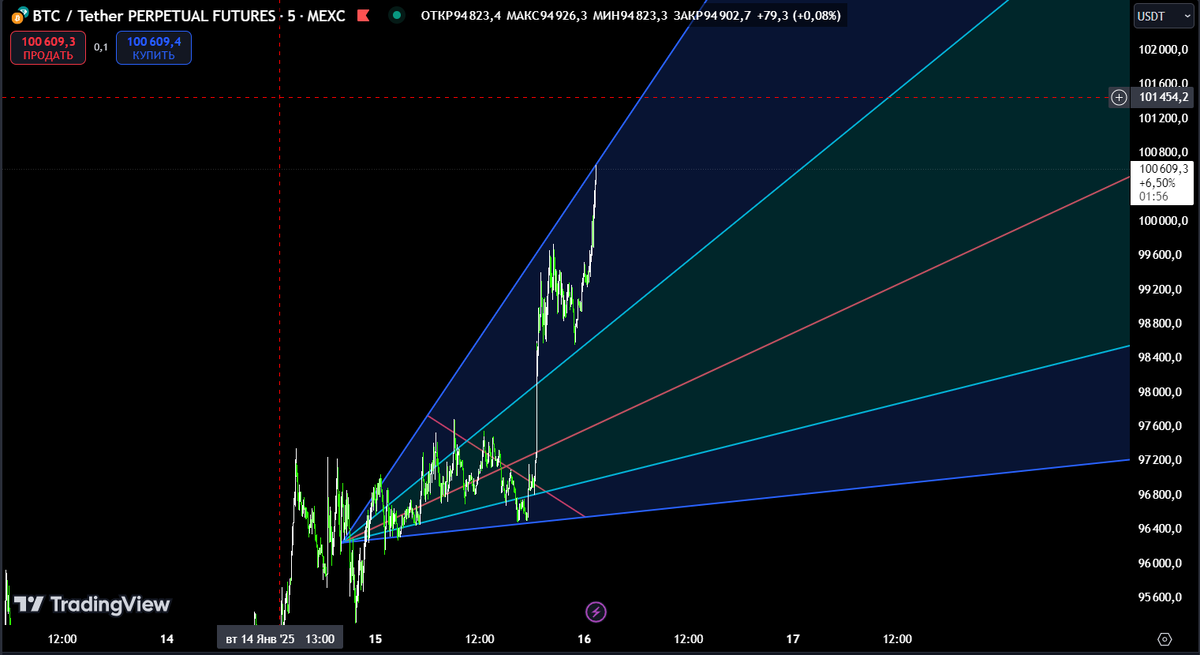
Task: Click the time axis label 17
Action: point(793,638)
